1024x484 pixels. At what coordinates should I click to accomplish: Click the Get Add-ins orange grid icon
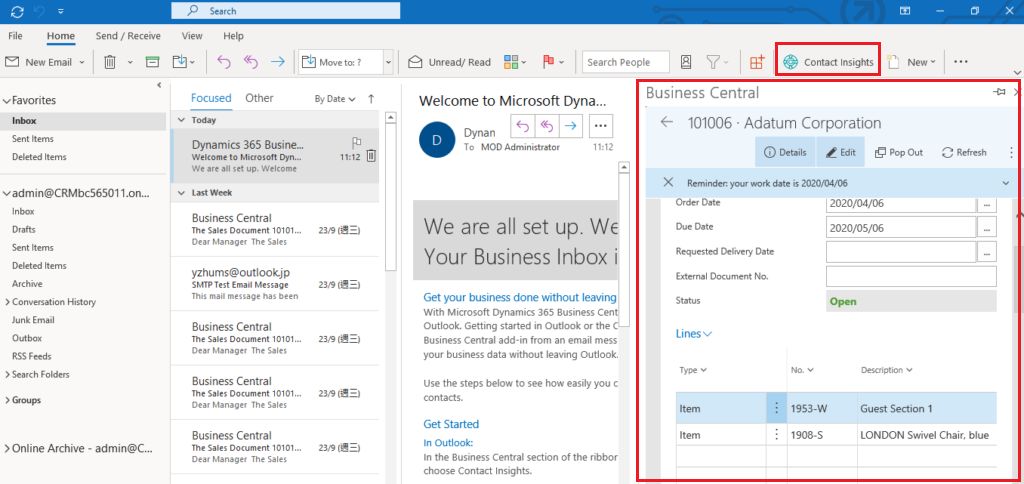coord(757,62)
